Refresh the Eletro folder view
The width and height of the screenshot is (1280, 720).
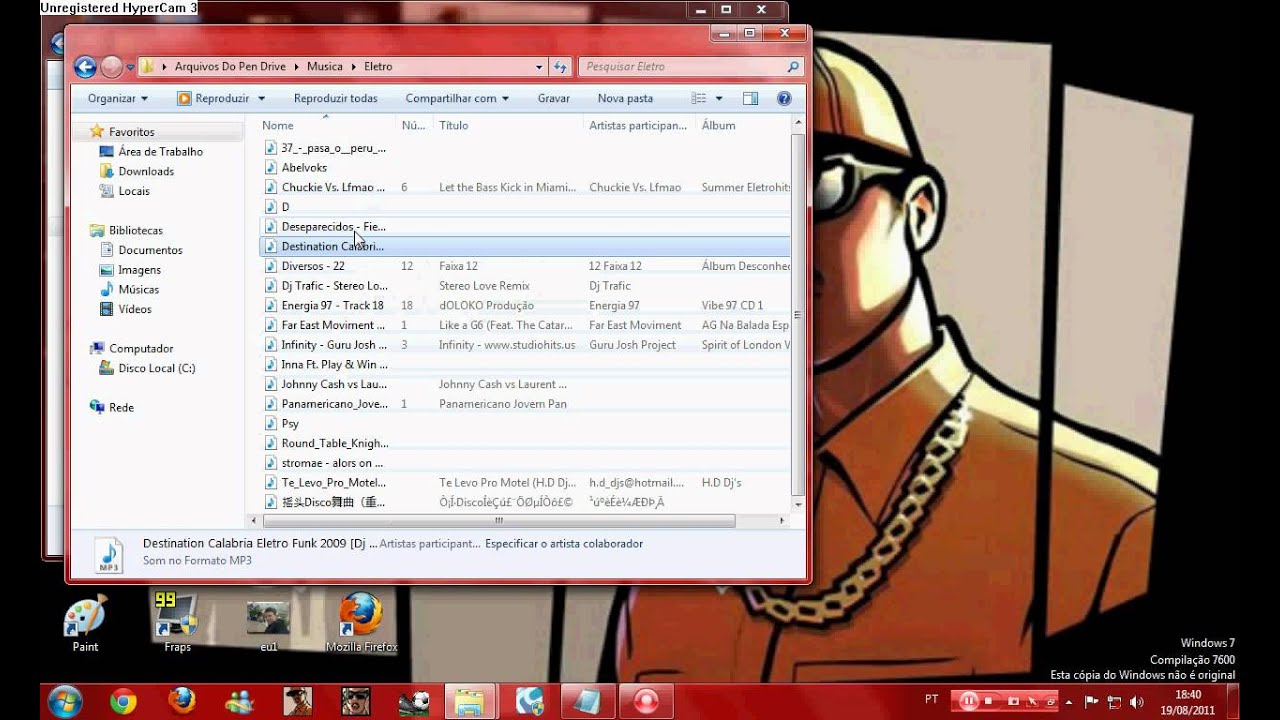[560, 67]
